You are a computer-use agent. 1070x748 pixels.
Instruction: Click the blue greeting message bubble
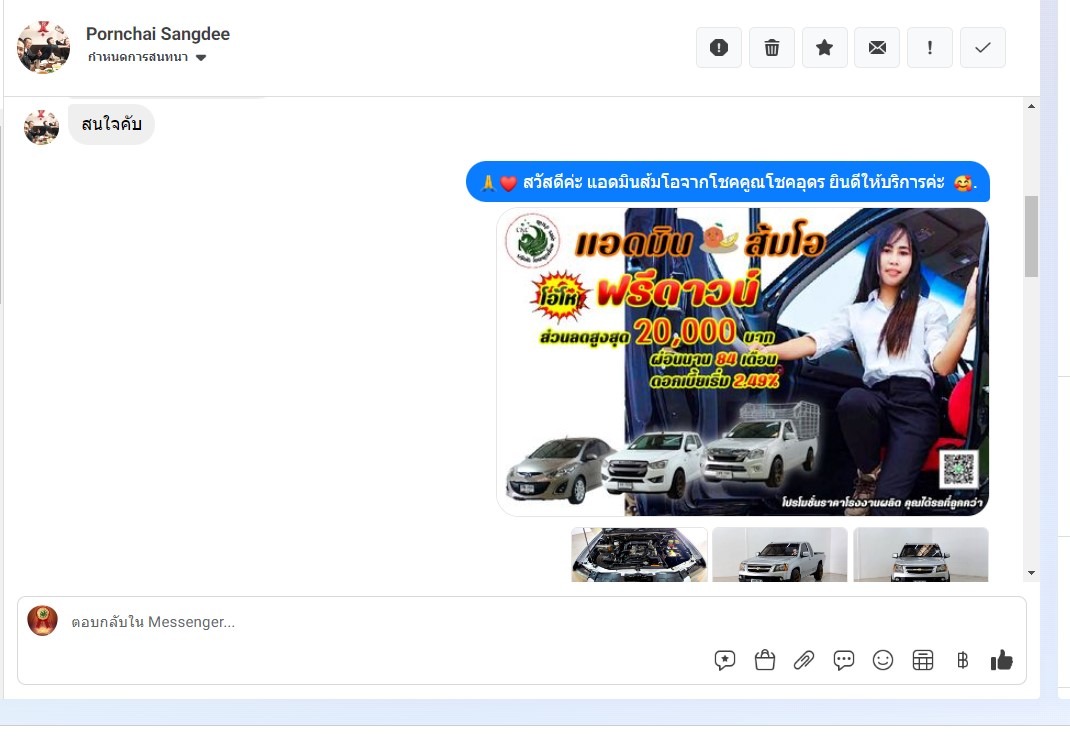pyautogui.click(x=727, y=182)
